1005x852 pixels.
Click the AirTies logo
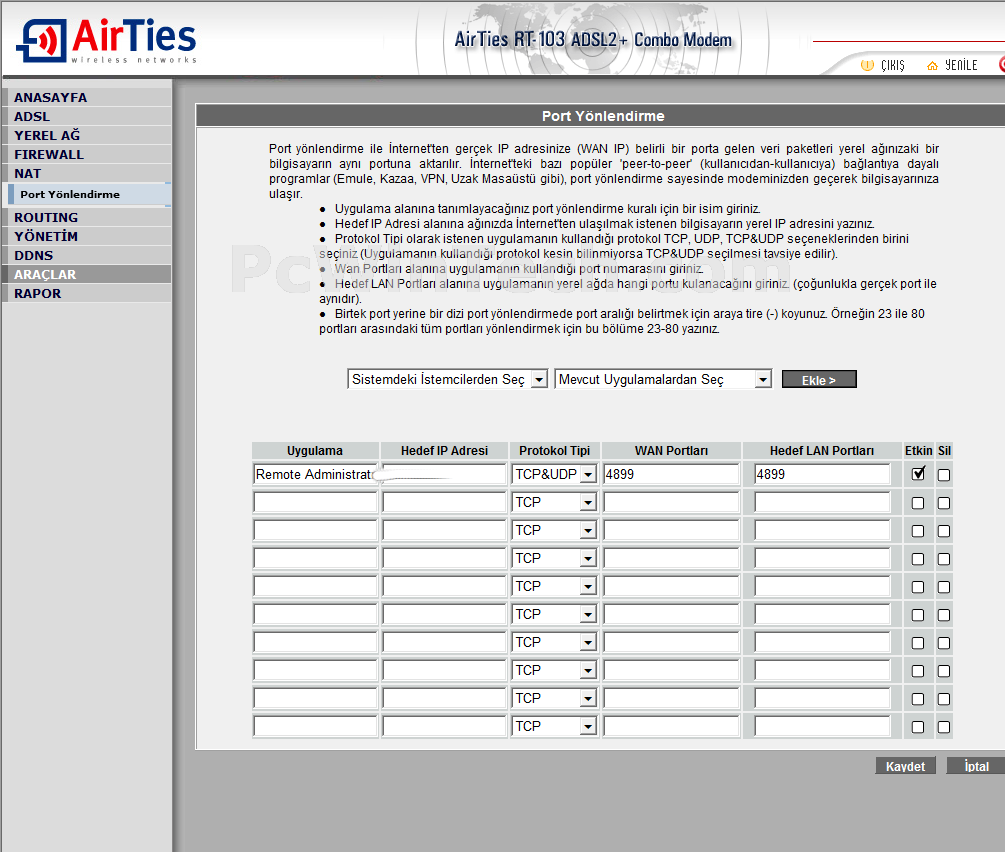(106, 40)
